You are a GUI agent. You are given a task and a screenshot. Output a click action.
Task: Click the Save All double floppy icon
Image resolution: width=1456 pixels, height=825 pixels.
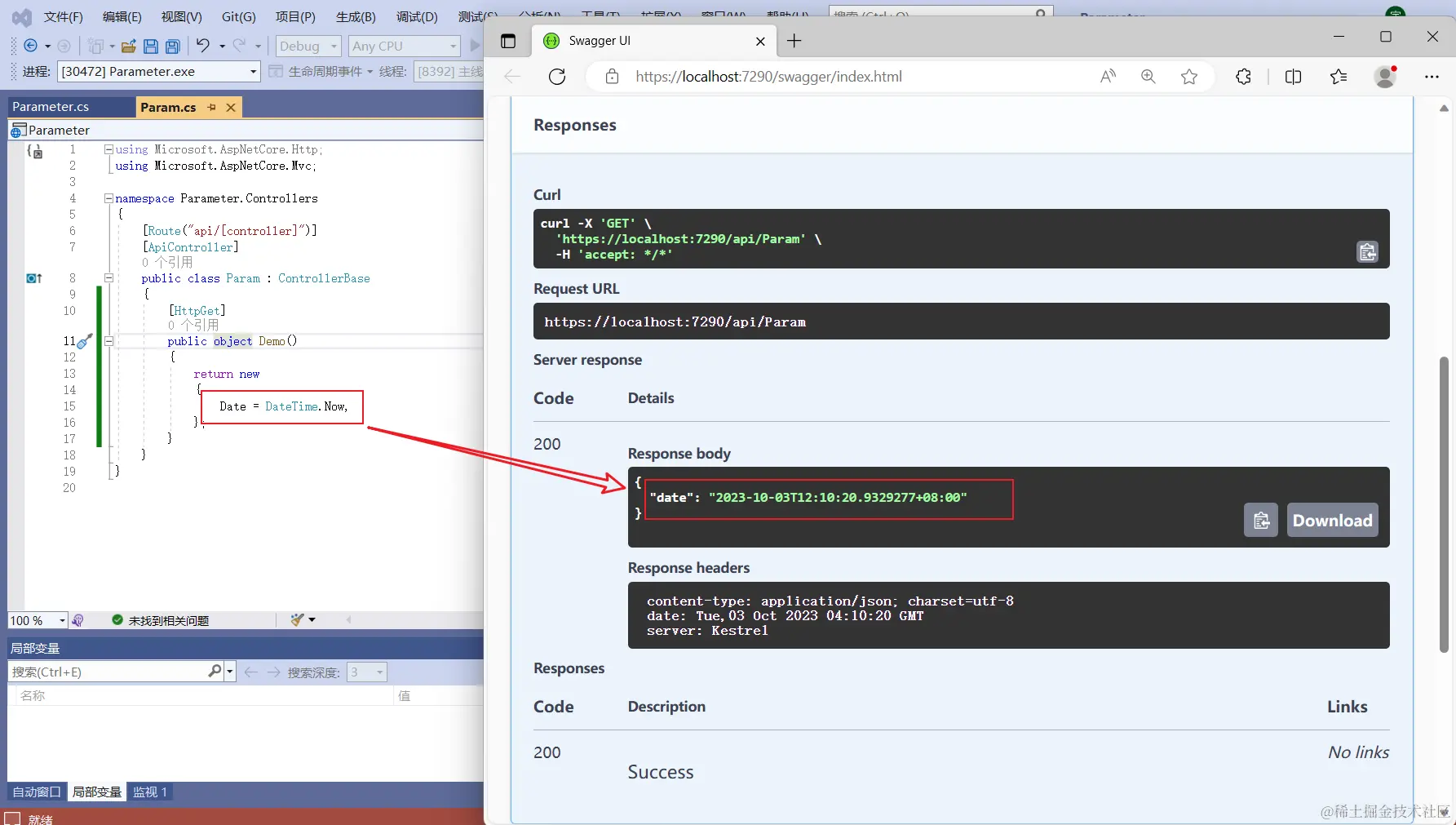click(173, 47)
